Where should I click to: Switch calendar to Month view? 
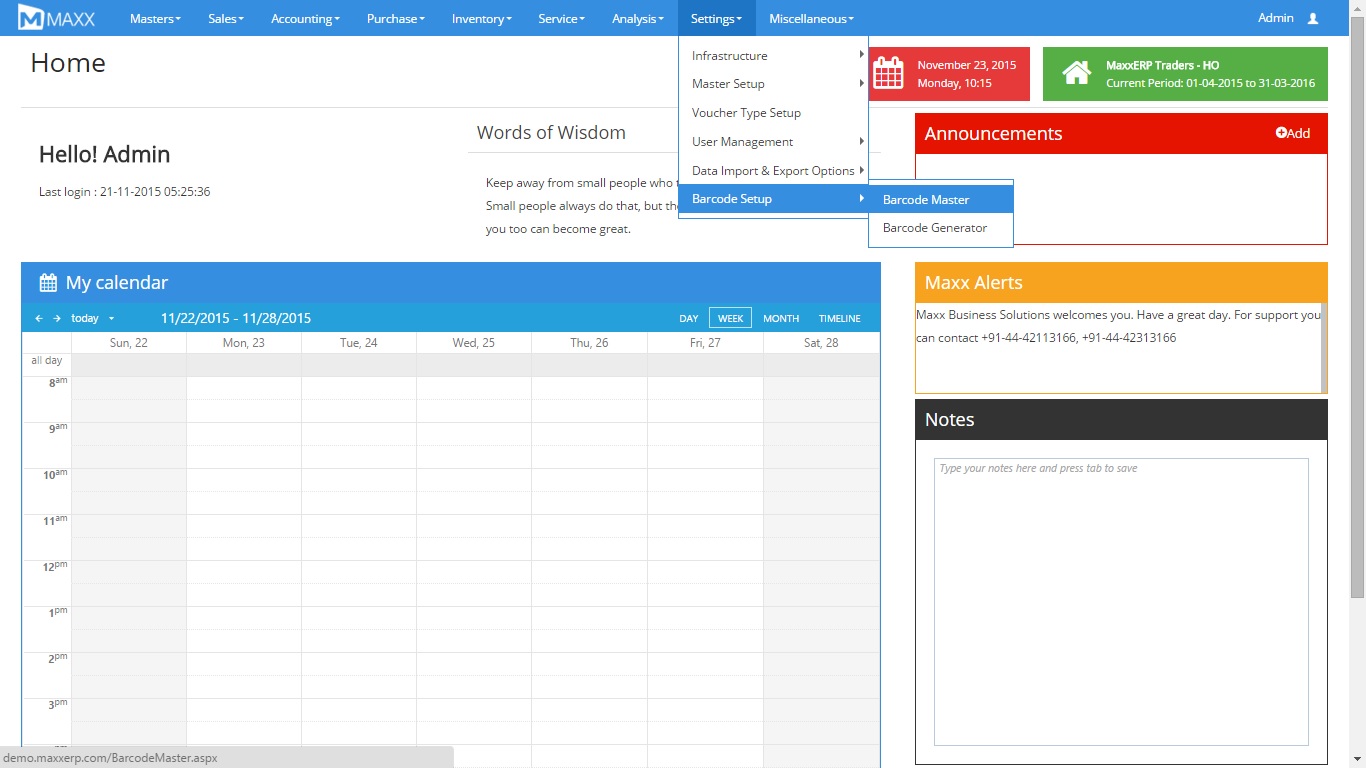click(780, 319)
